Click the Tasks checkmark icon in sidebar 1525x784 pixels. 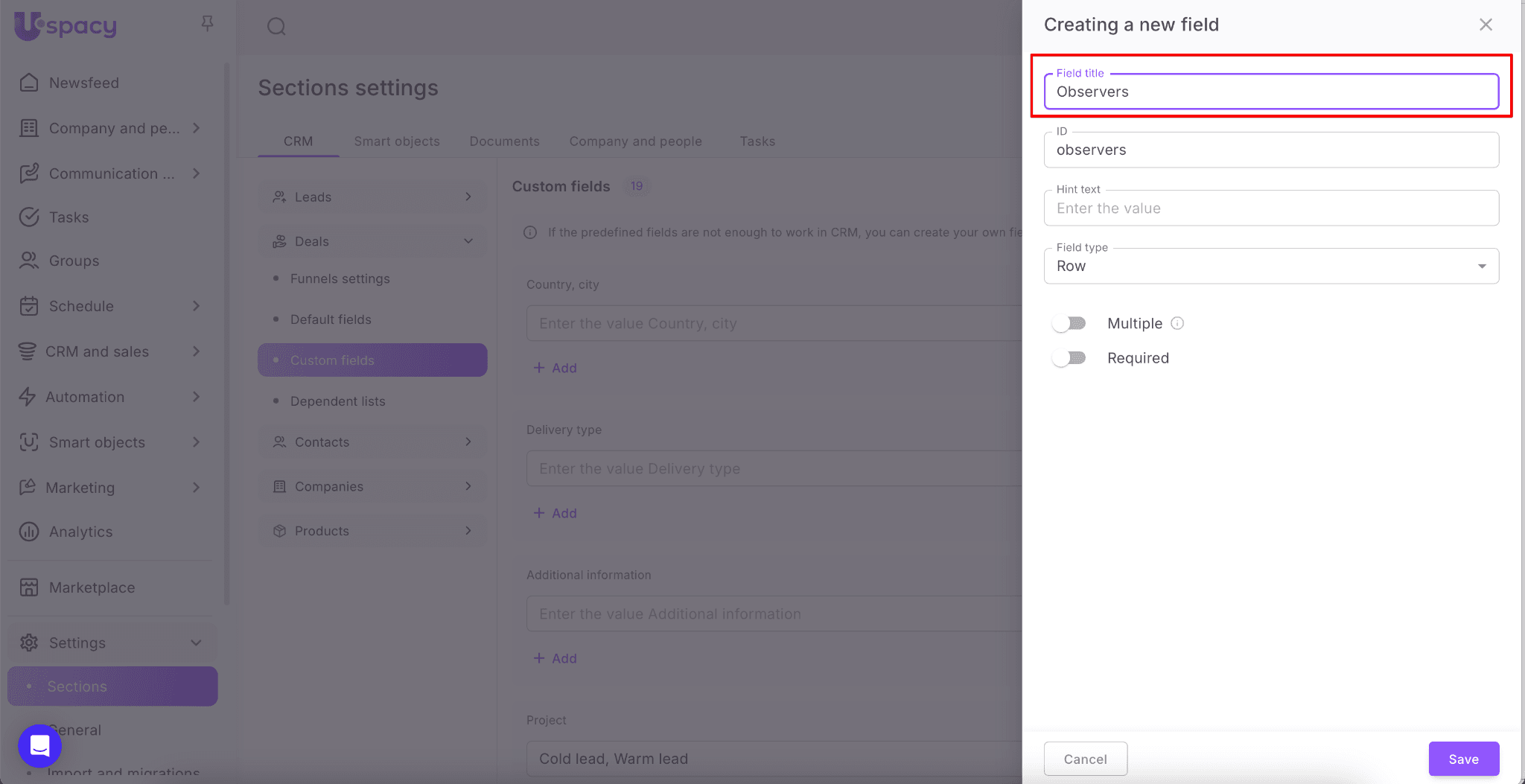click(x=29, y=217)
